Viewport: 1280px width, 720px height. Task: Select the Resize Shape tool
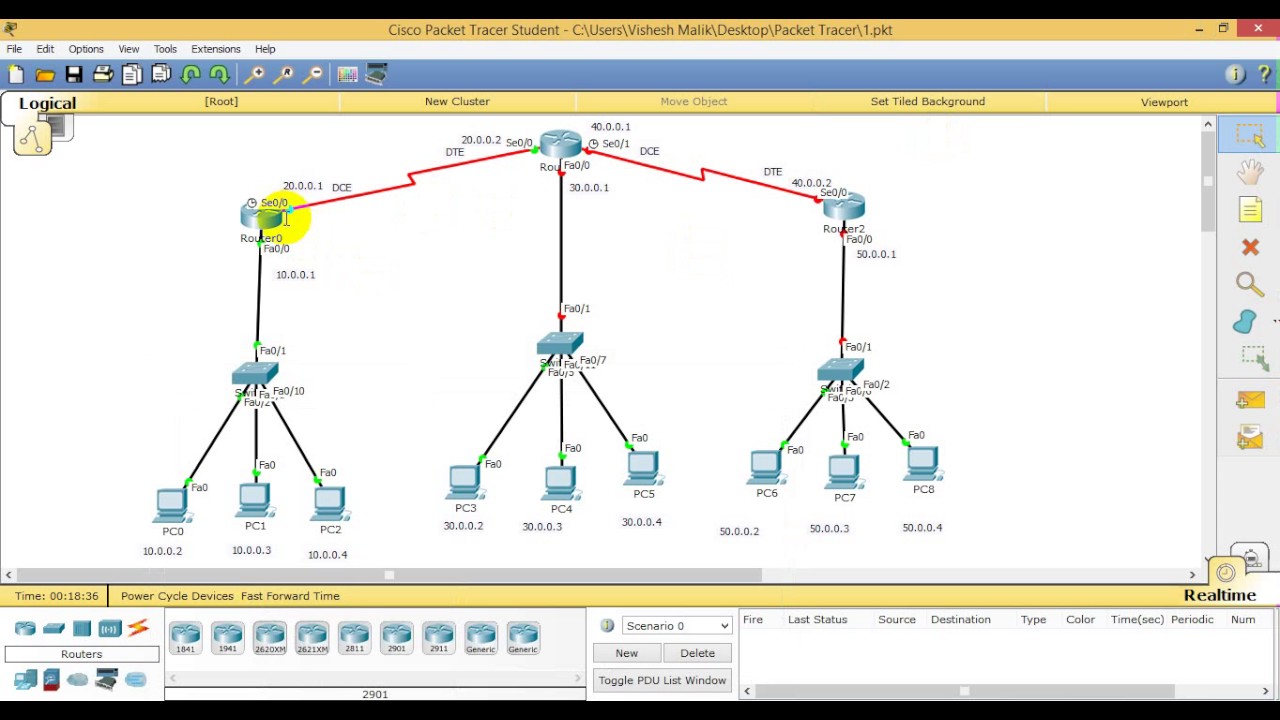[1253, 358]
